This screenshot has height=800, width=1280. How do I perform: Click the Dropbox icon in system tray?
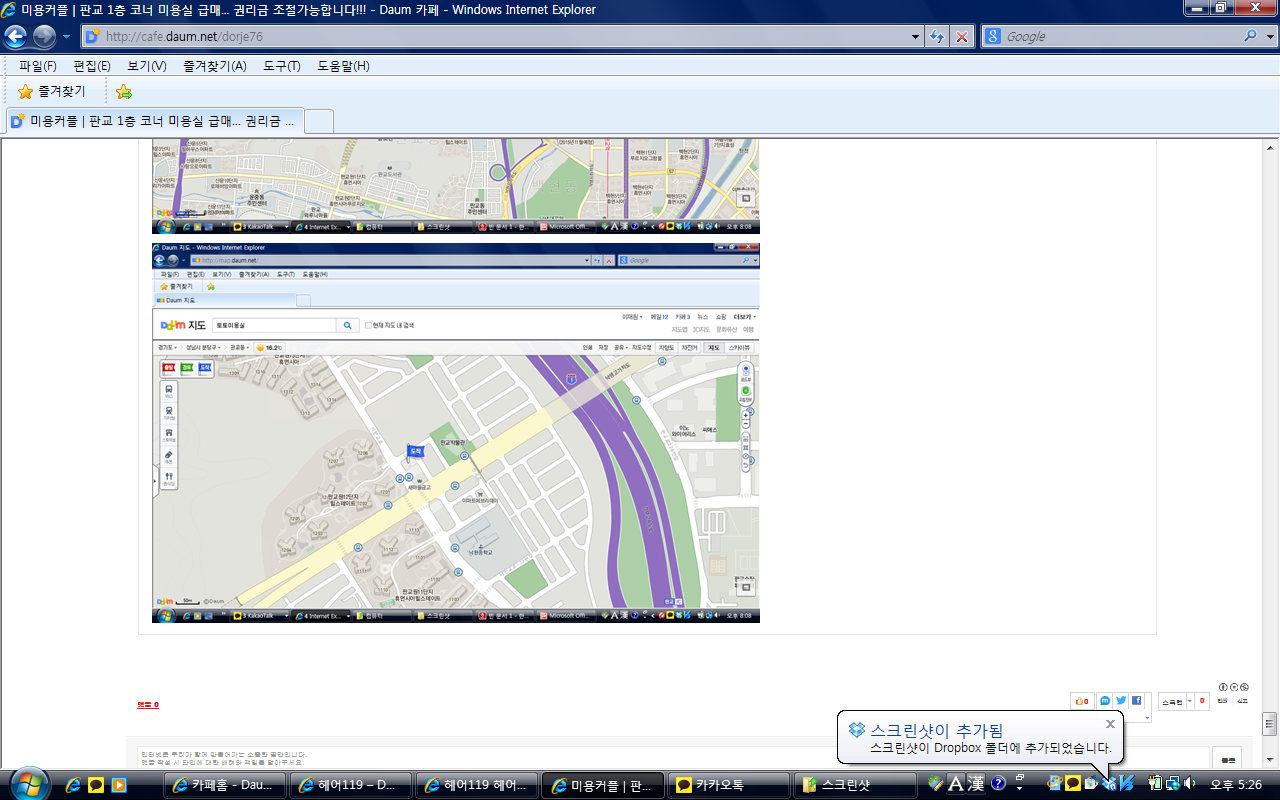click(x=1107, y=784)
